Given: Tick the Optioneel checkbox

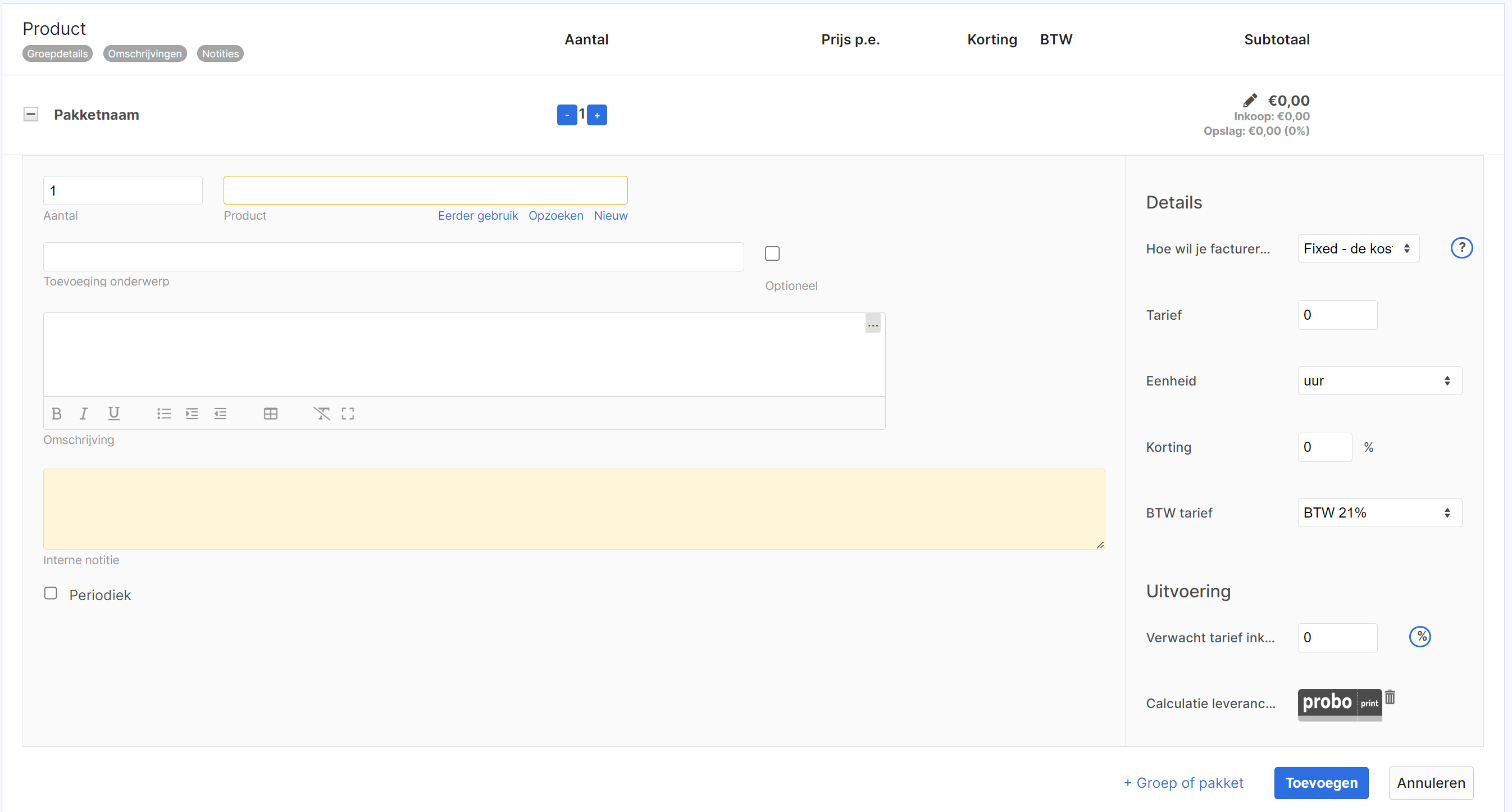Looking at the screenshot, I should [x=772, y=253].
